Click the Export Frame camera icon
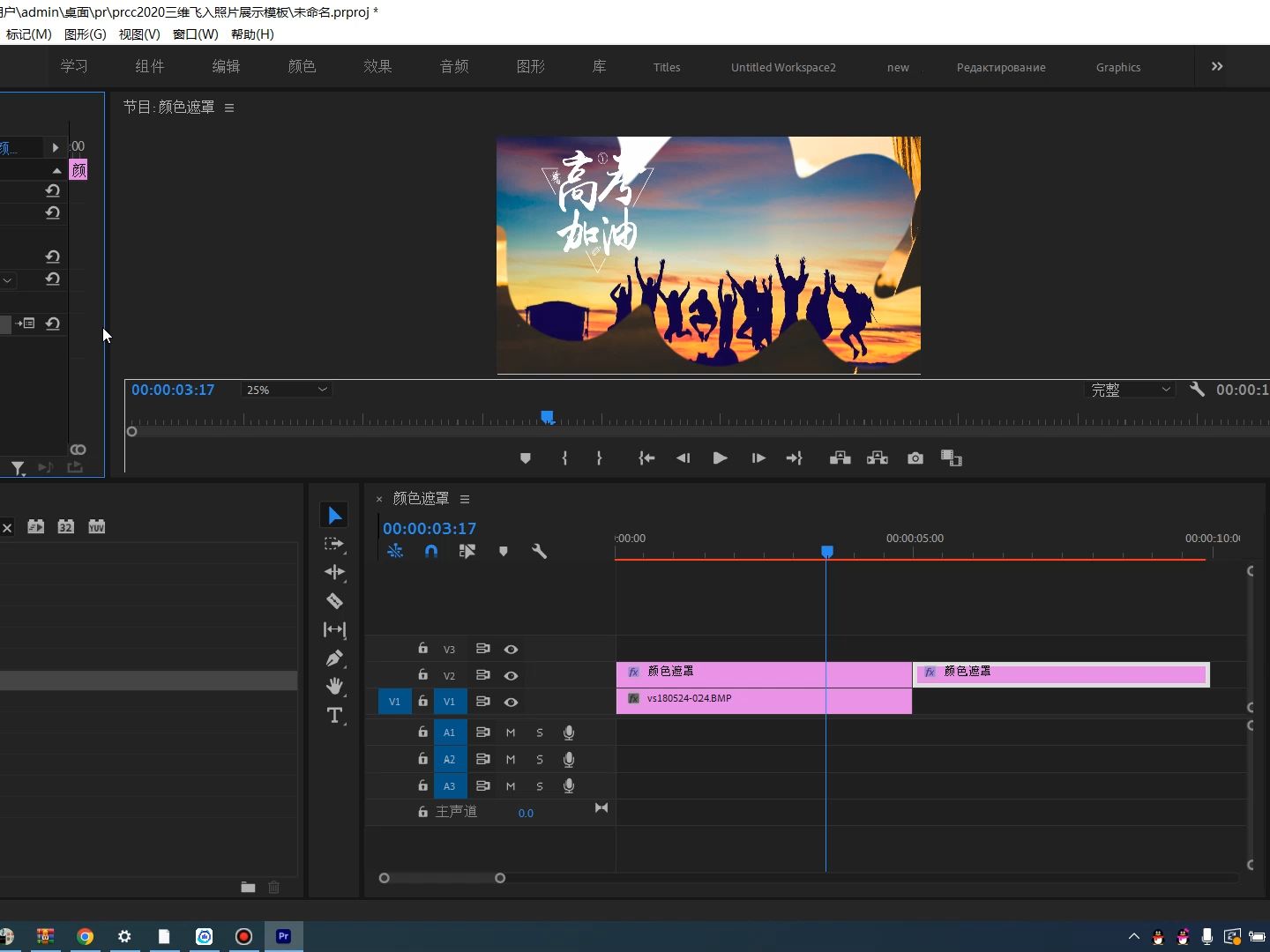The width and height of the screenshot is (1270, 952). (915, 458)
